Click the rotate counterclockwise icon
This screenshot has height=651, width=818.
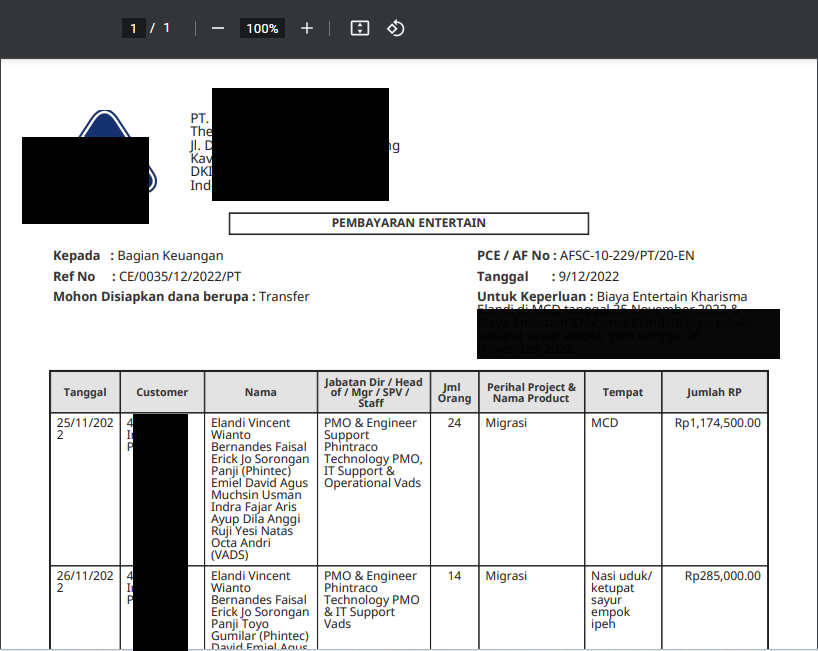coord(395,28)
